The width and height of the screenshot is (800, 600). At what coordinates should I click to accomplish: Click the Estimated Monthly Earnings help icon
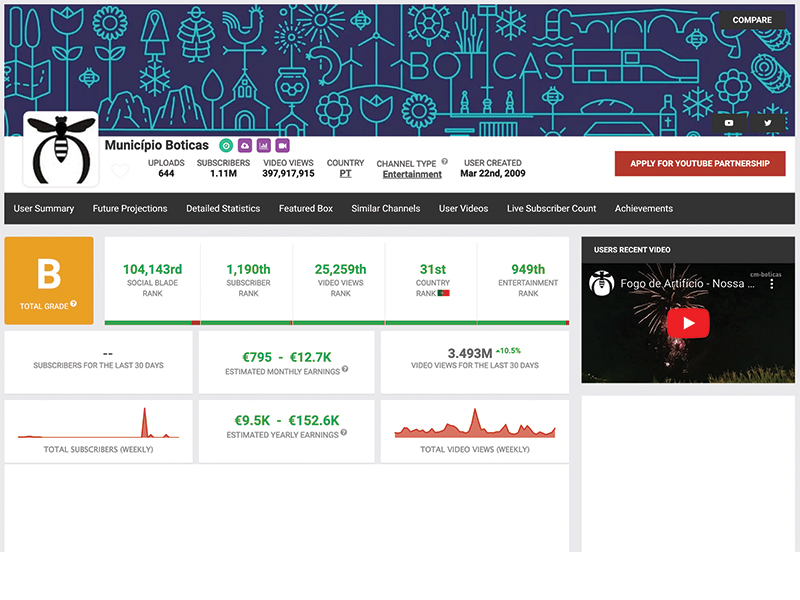coord(345,369)
